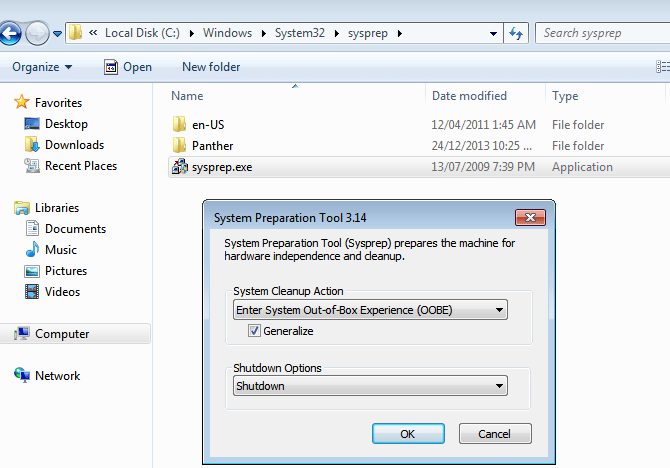This screenshot has width=670, height=468.
Task: Cancel the System Preparation Tool dialog
Action: pyautogui.click(x=495, y=434)
